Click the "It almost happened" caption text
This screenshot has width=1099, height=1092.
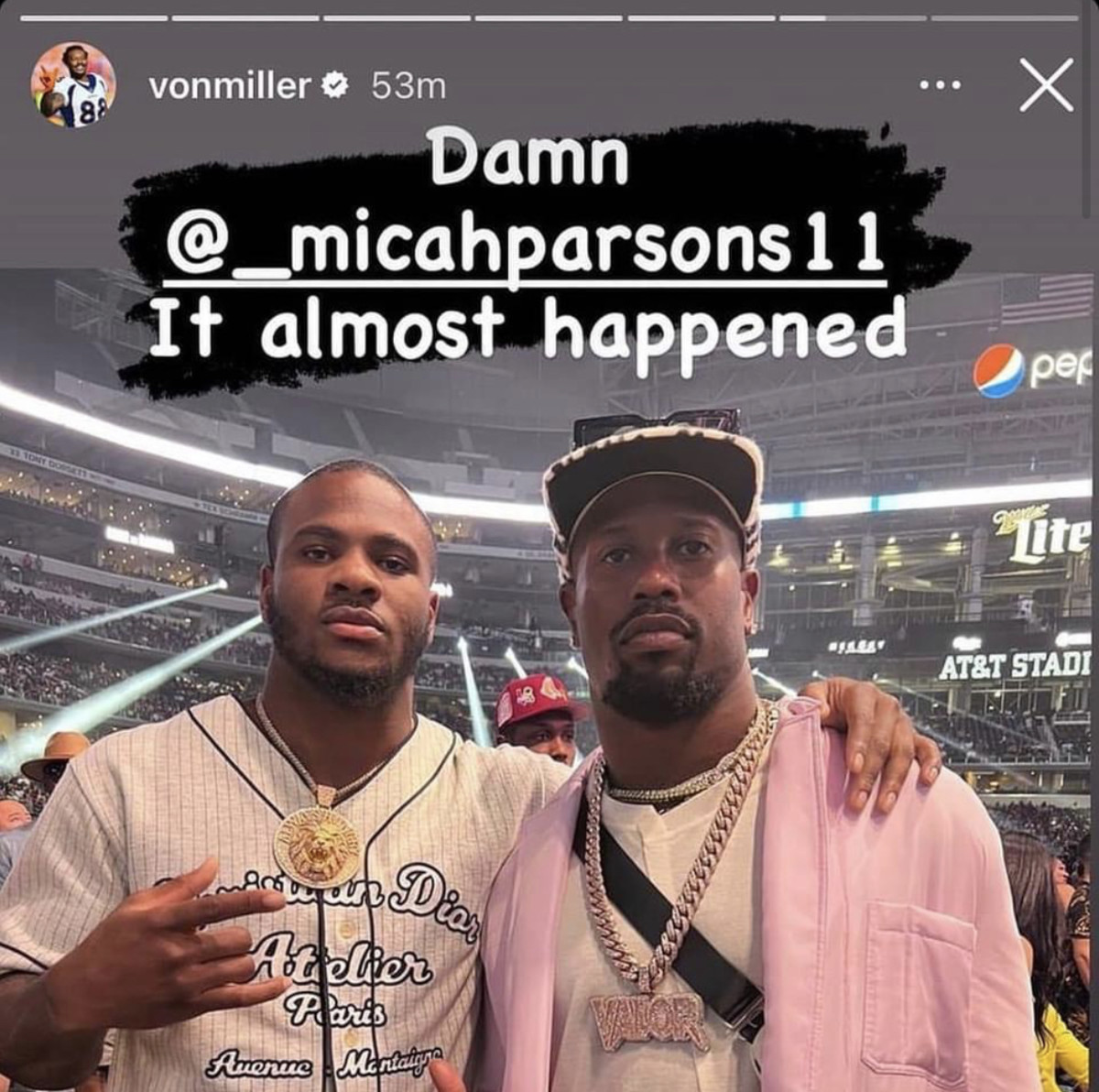pyautogui.click(x=527, y=330)
